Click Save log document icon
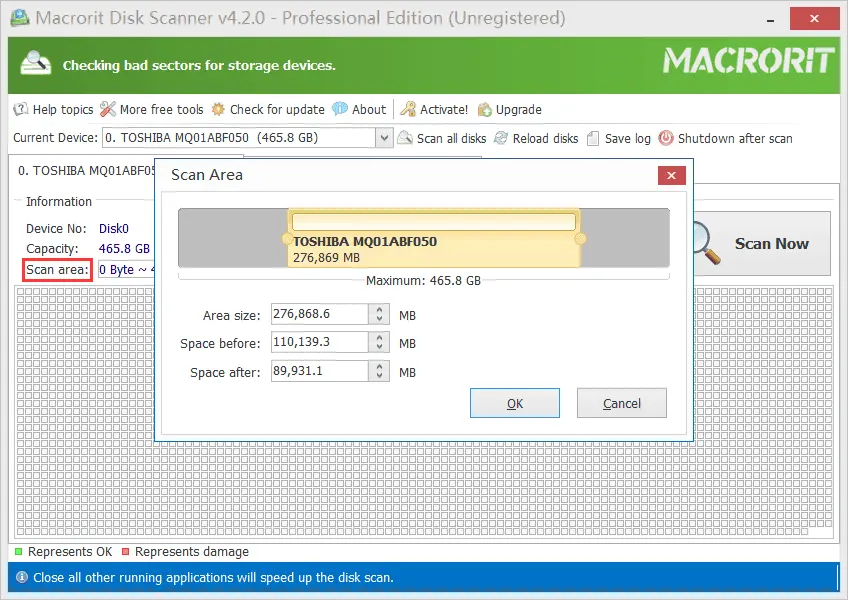Image resolution: width=848 pixels, height=600 pixels. click(x=593, y=139)
